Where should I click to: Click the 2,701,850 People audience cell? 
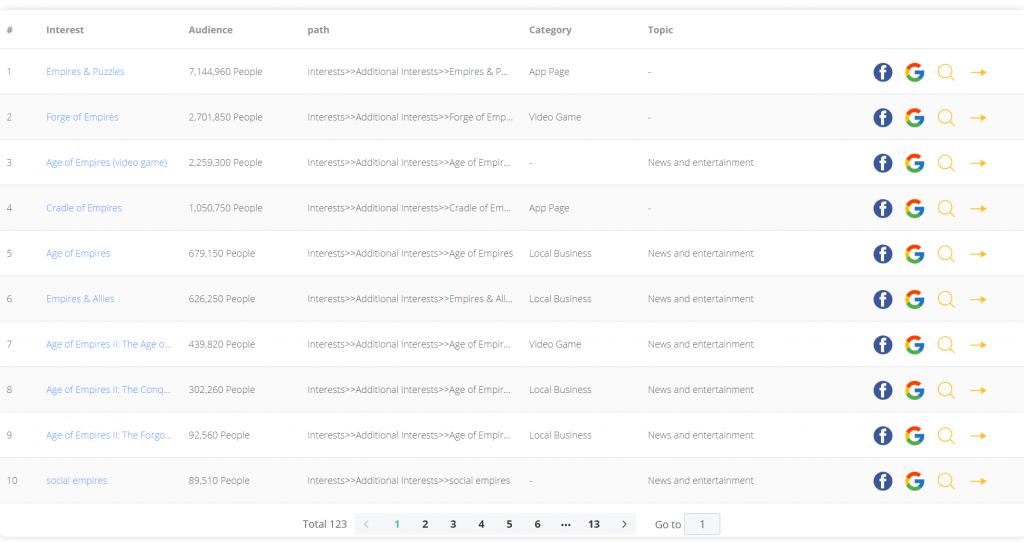point(225,117)
